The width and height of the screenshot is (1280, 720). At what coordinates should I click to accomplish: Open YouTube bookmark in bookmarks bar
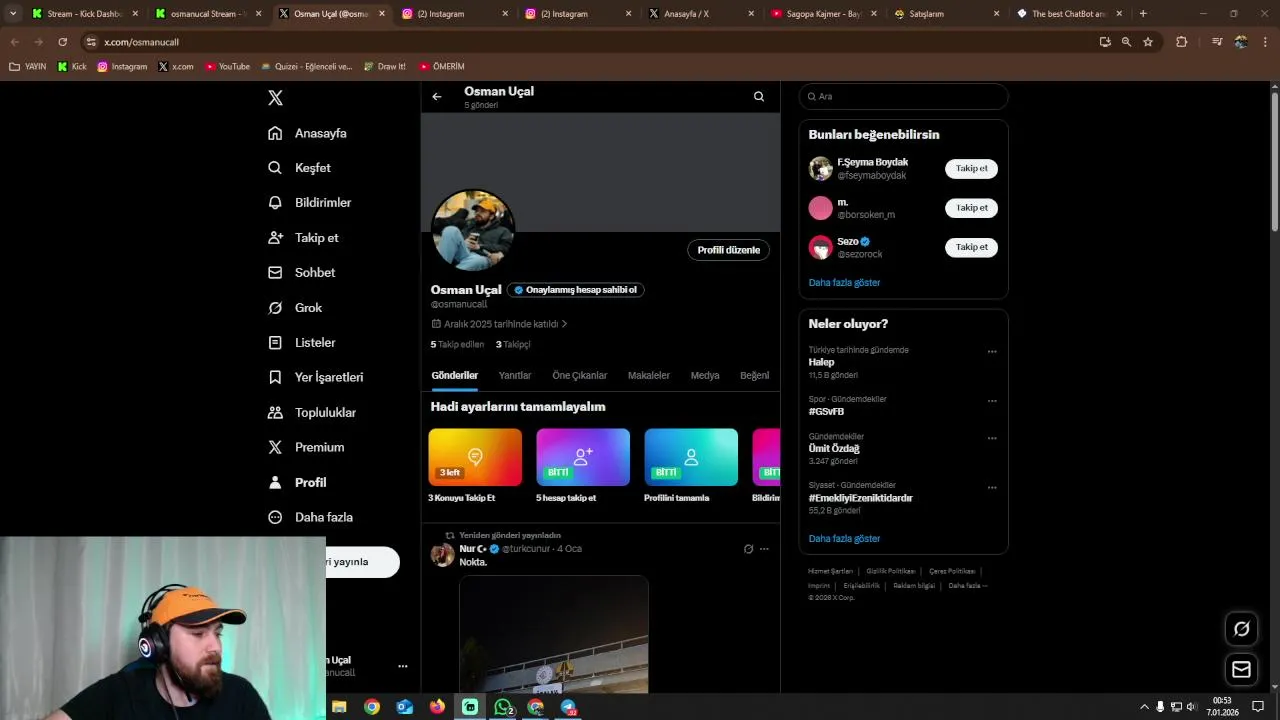coord(227,67)
